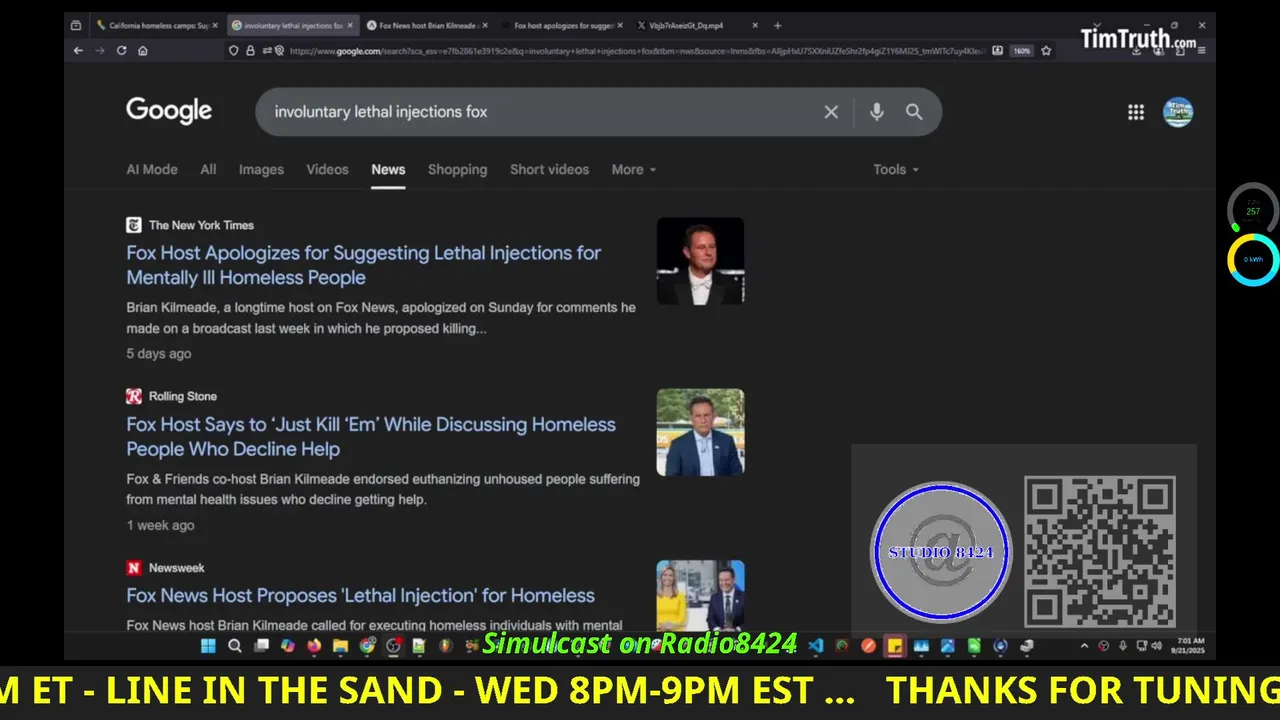Click the address bar URL
The height and width of the screenshot is (720, 1280).
tap(635, 51)
